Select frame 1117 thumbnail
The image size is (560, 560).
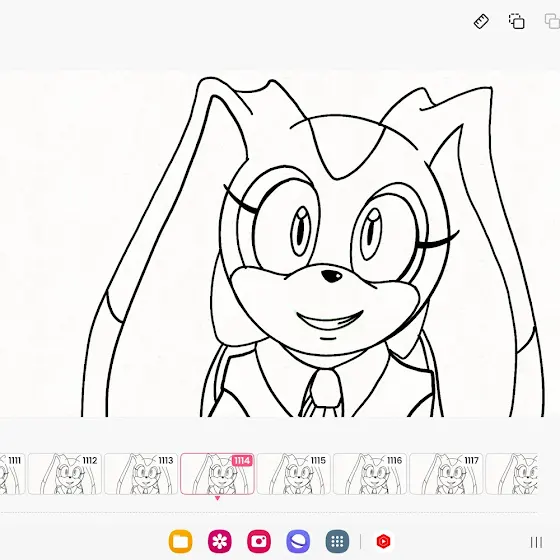[446, 474]
